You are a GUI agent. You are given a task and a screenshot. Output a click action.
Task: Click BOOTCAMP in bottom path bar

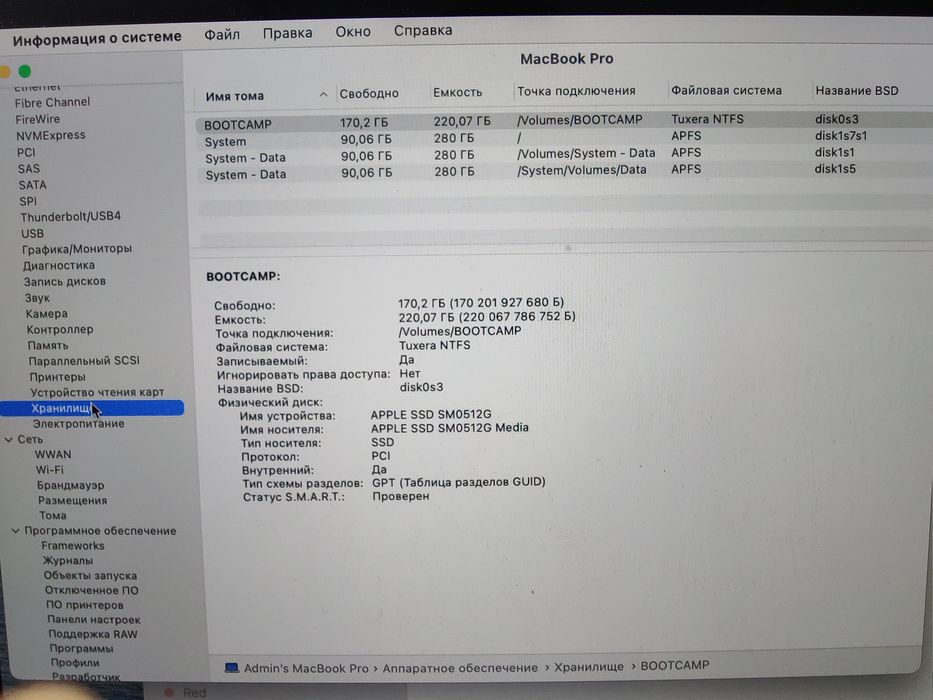[675, 665]
